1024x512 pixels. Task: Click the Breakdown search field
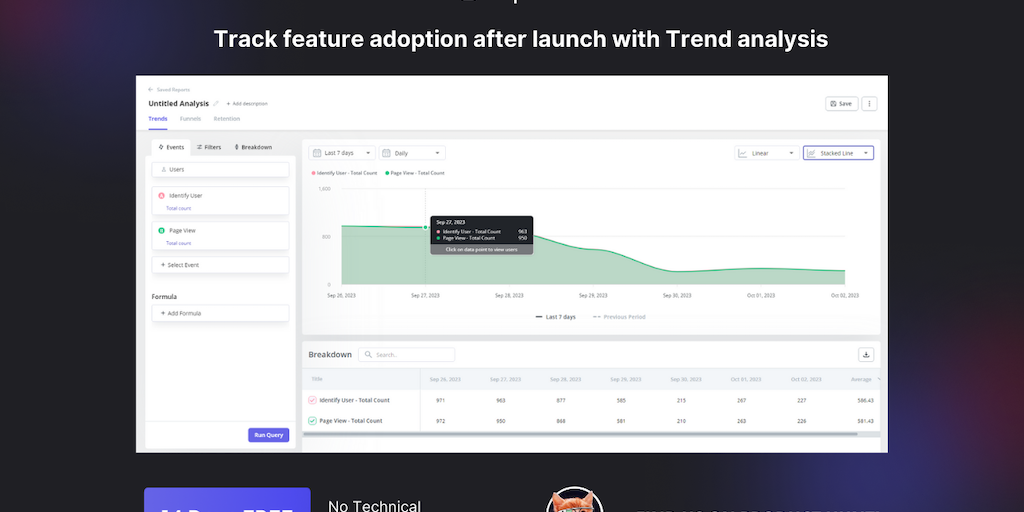pos(406,355)
